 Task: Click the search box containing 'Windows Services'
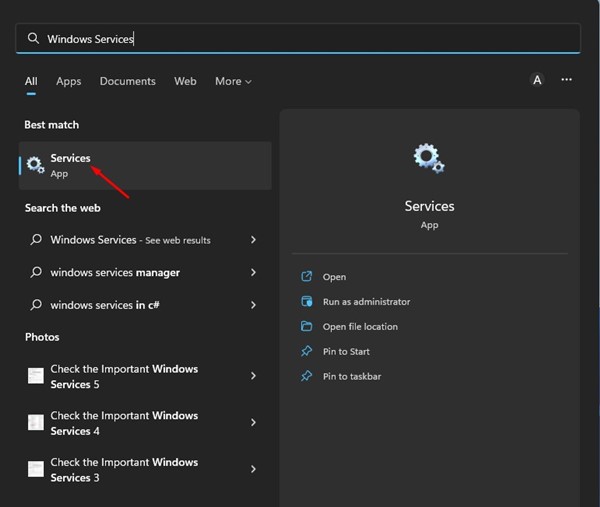pos(298,38)
